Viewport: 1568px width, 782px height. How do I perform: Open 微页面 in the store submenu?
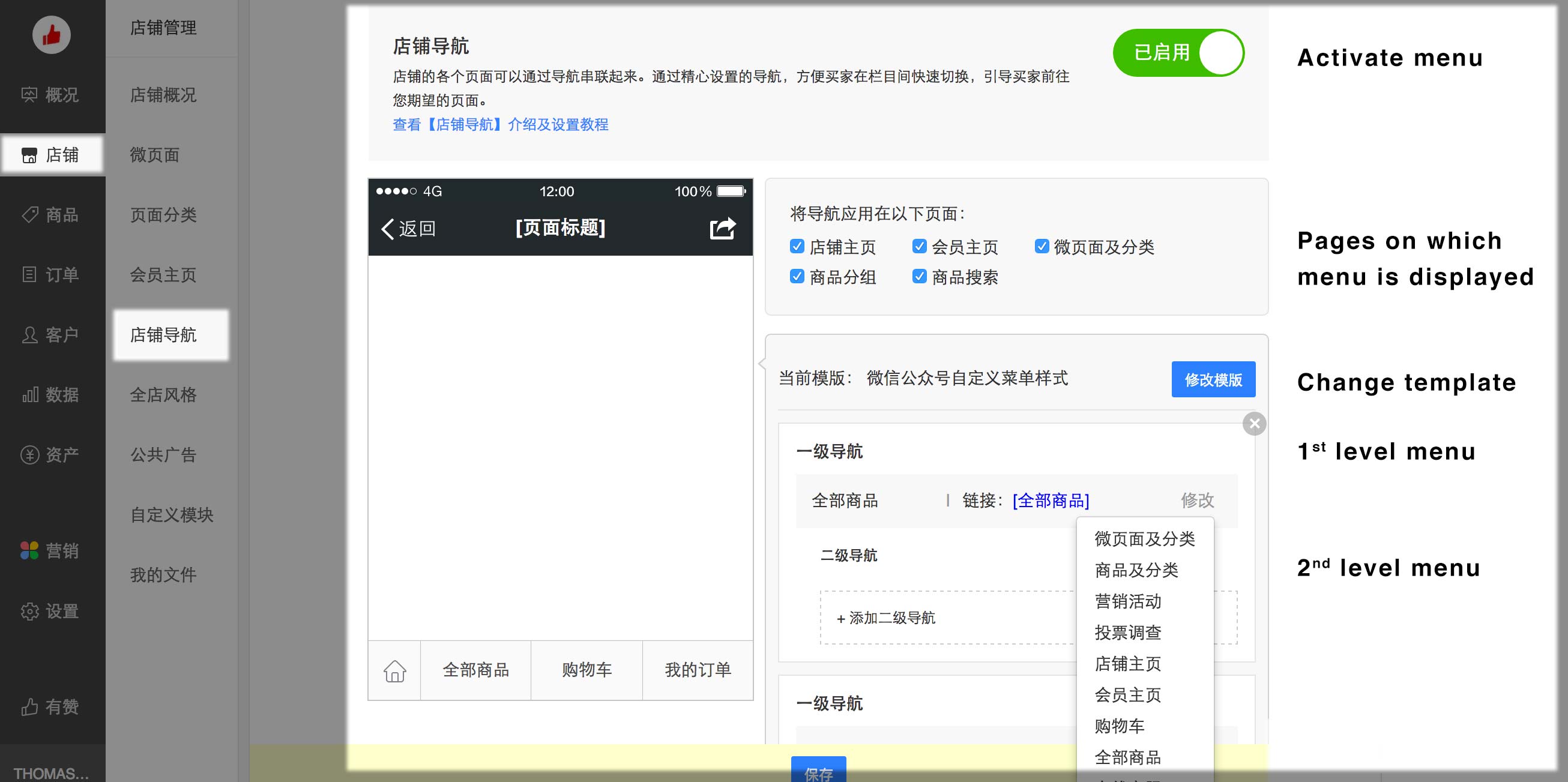155,155
